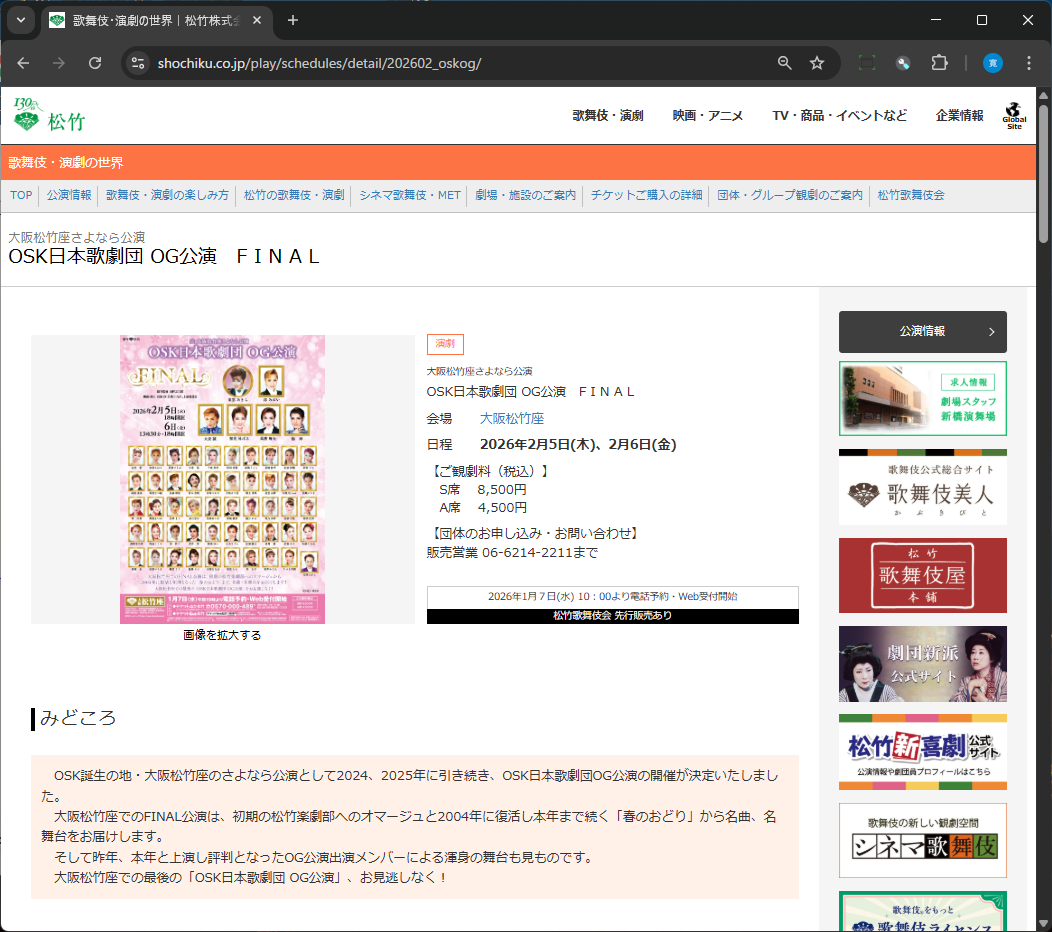Screen dimensions: 1052x932
Task: Click the 大阪松竹座 venue link
Action: pos(512,419)
